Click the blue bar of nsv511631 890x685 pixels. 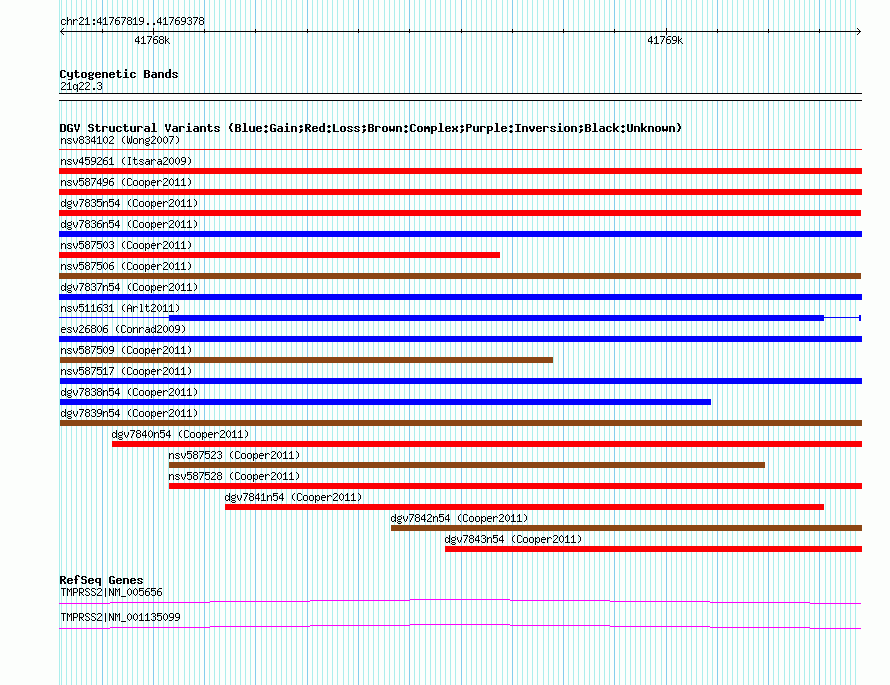496,318
